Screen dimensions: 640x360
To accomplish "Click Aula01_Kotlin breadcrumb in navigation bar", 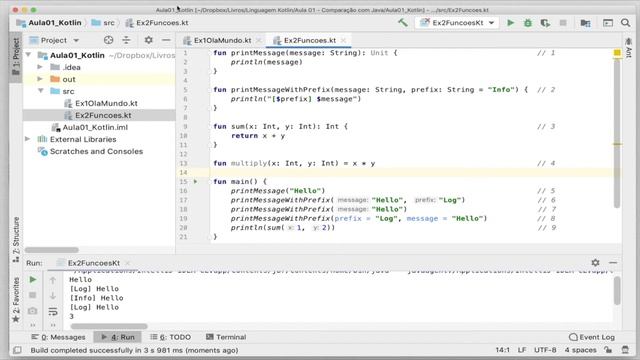I will (49, 23).
